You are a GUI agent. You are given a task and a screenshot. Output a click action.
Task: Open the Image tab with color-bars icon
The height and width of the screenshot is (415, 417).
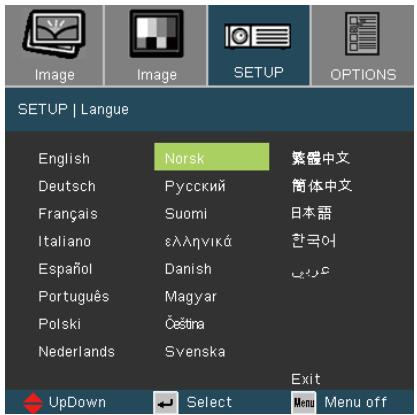(156, 46)
